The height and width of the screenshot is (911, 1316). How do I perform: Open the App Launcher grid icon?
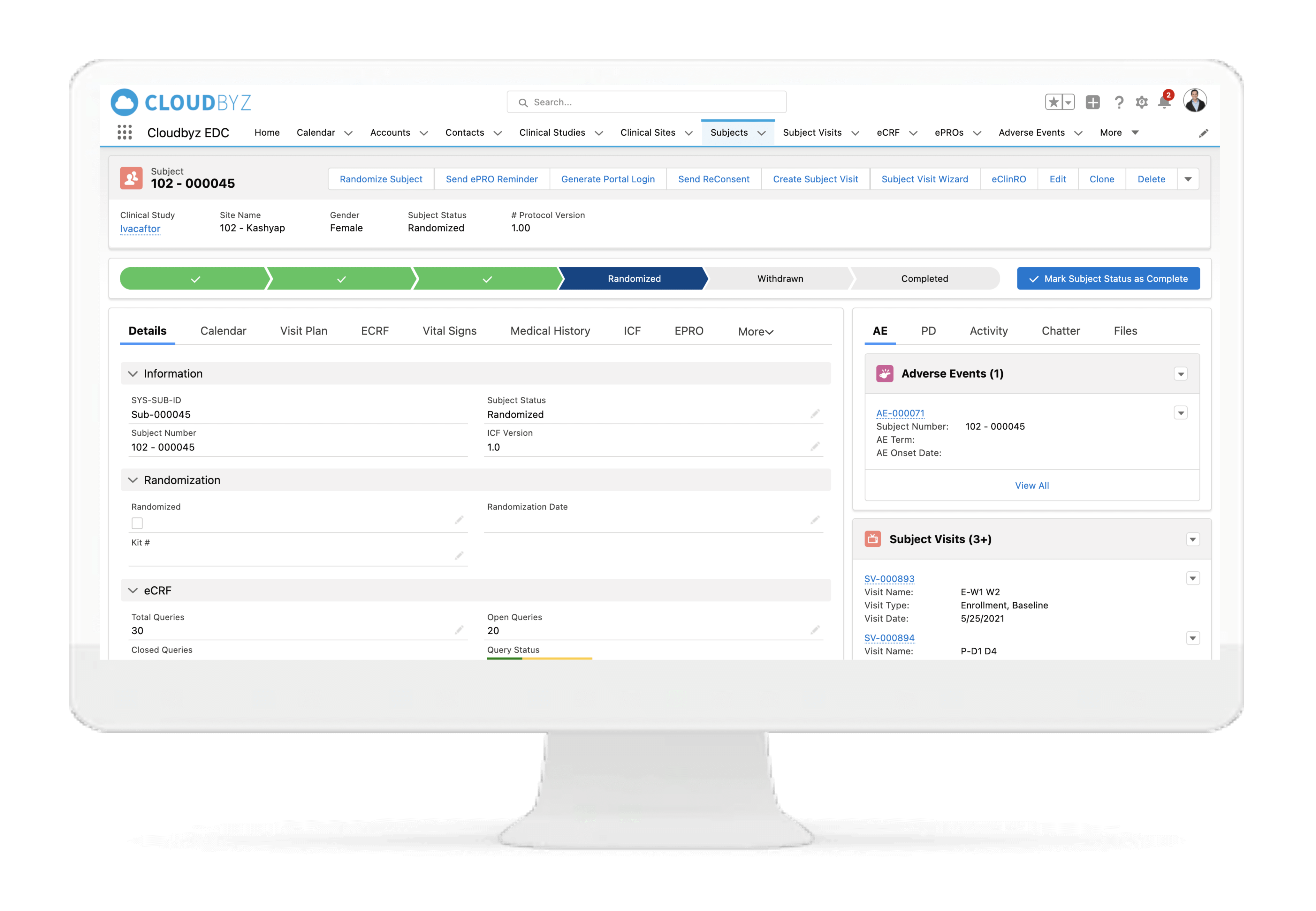pos(125,132)
